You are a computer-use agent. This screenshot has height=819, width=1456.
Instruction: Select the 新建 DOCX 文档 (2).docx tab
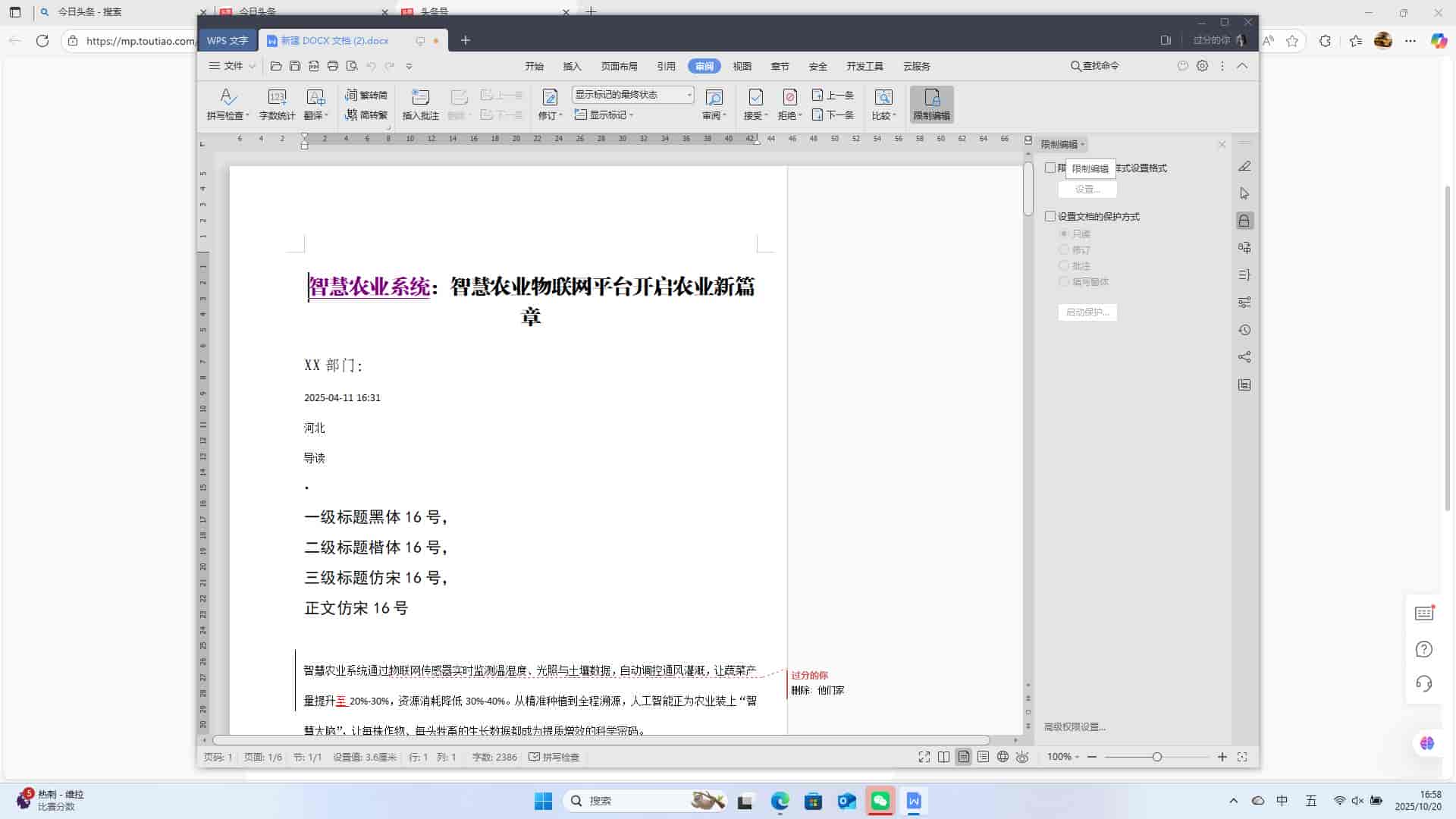point(353,40)
